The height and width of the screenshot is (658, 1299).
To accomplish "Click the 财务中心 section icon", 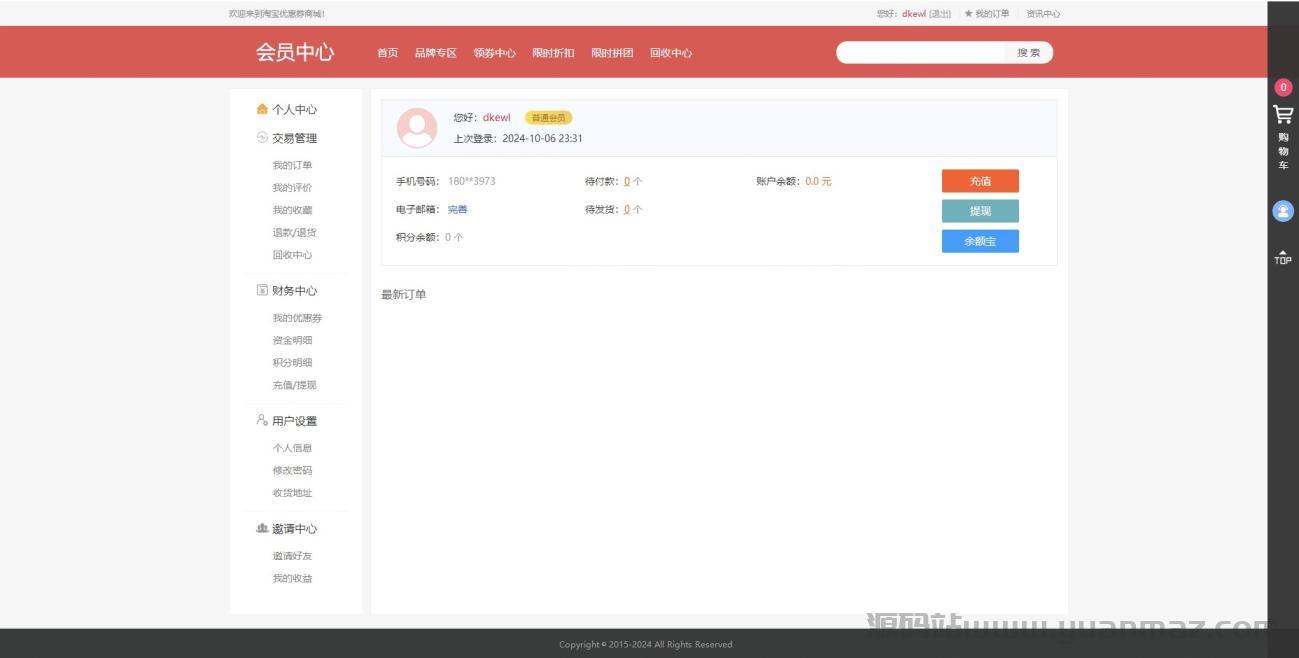I will (x=262, y=290).
